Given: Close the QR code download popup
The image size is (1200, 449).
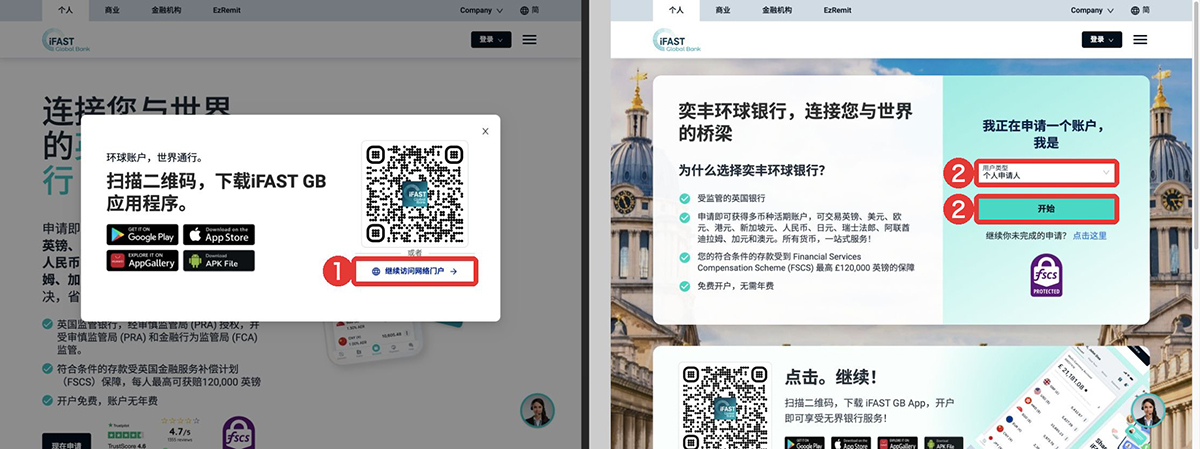Looking at the screenshot, I should pyautogui.click(x=485, y=131).
